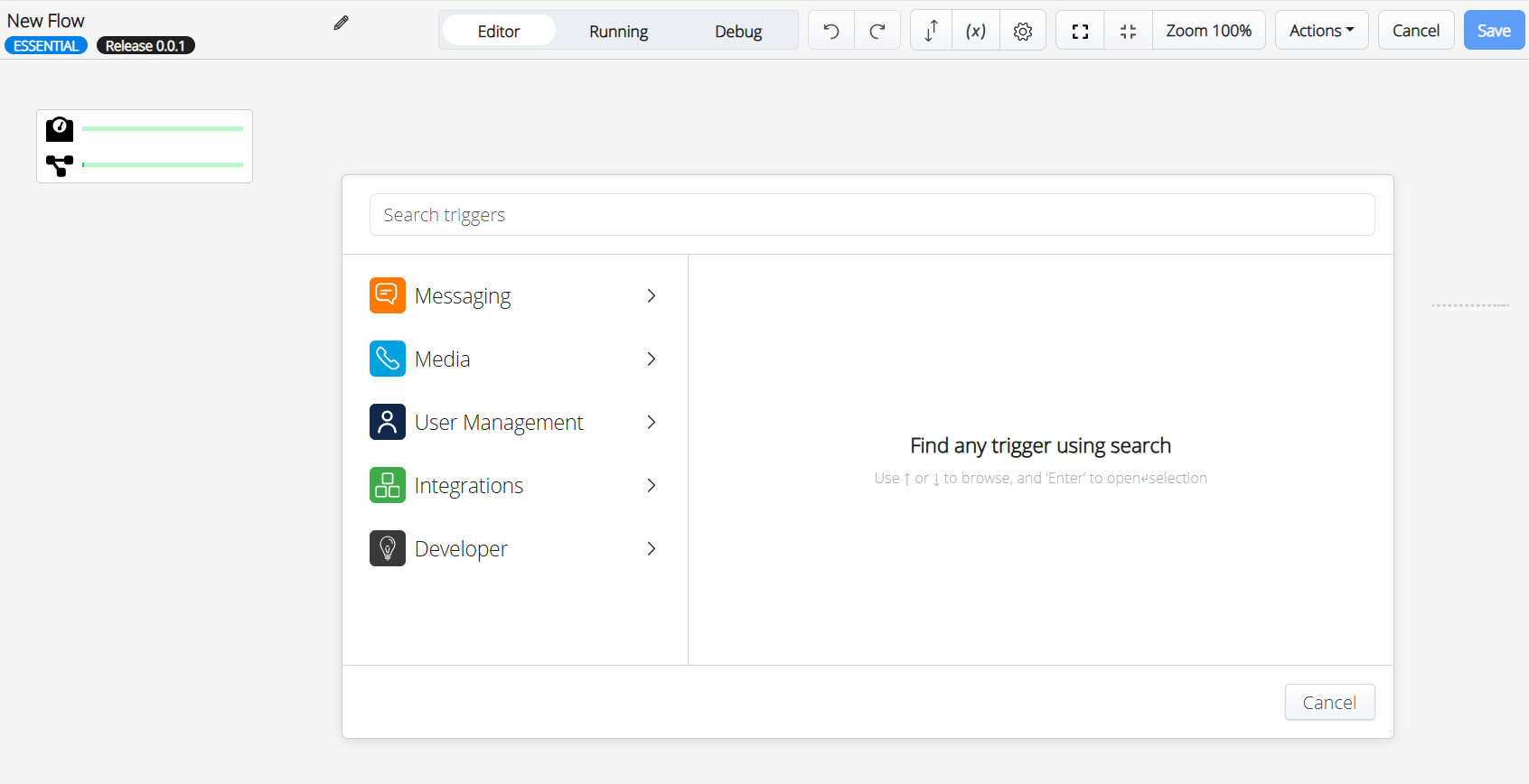Click the expand to fullscreen icon
Screen dimensions: 1529x784
pyautogui.click(x=1080, y=32)
